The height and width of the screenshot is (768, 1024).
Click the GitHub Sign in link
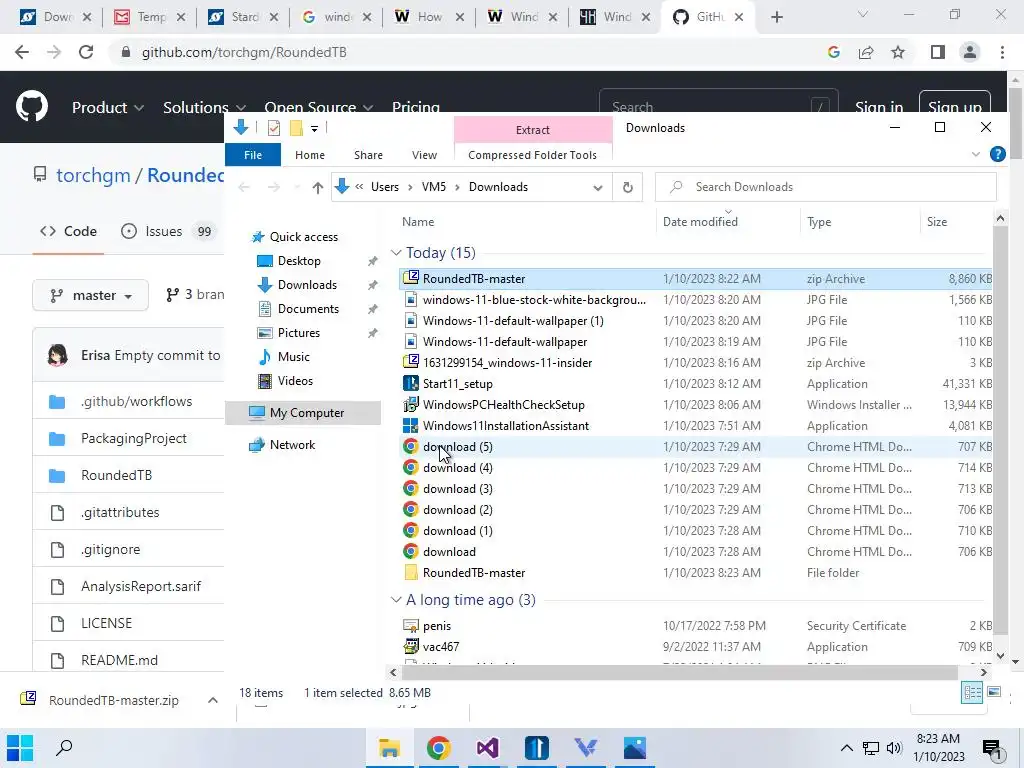(879, 107)
